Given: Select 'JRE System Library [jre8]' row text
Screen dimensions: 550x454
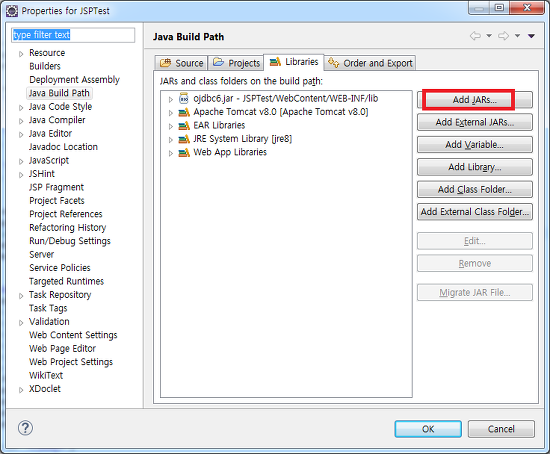Looking at the screenshot, I should pos(242,139).
